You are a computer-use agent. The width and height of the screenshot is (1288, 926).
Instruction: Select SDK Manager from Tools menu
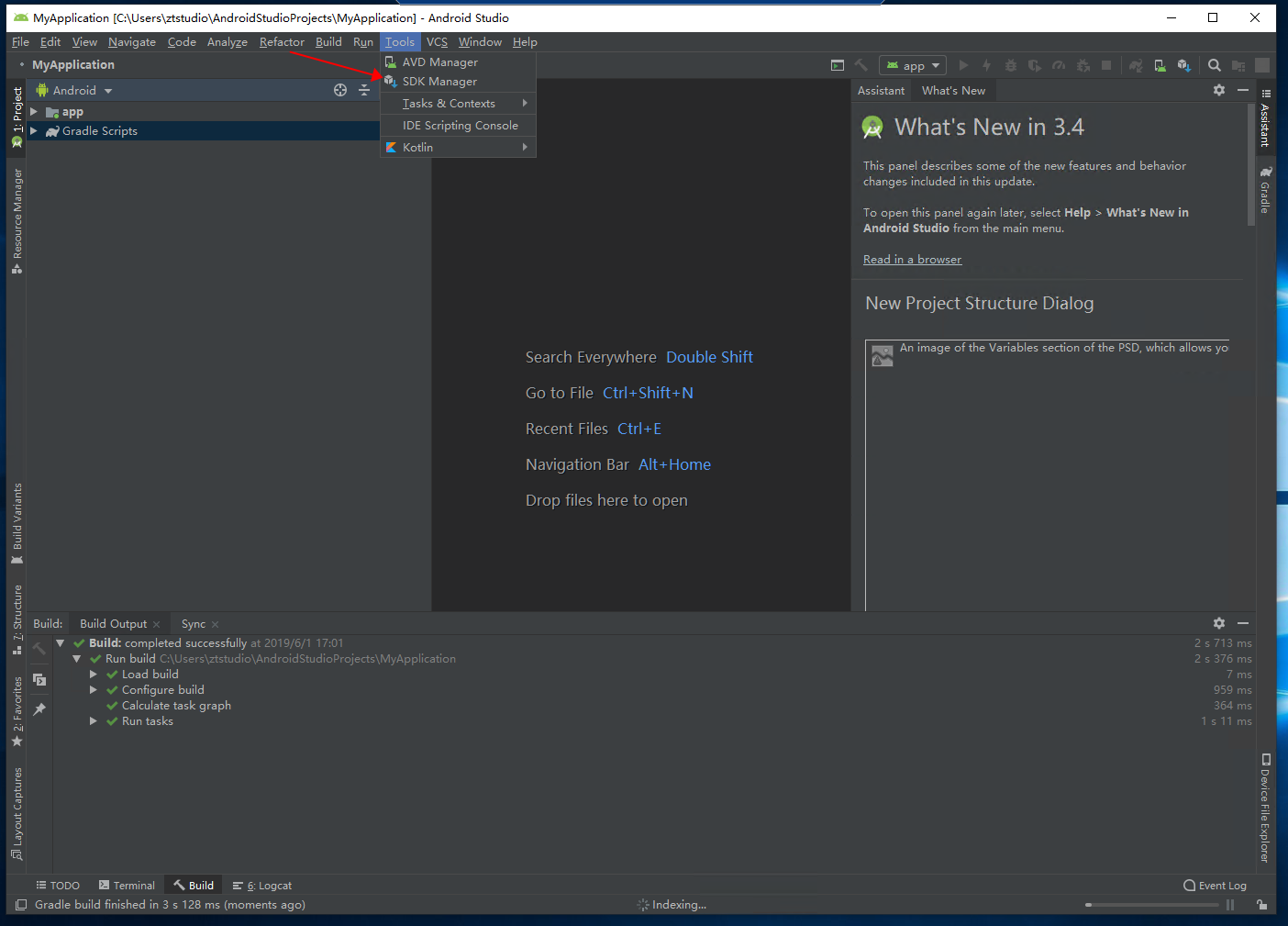point(458,82)
